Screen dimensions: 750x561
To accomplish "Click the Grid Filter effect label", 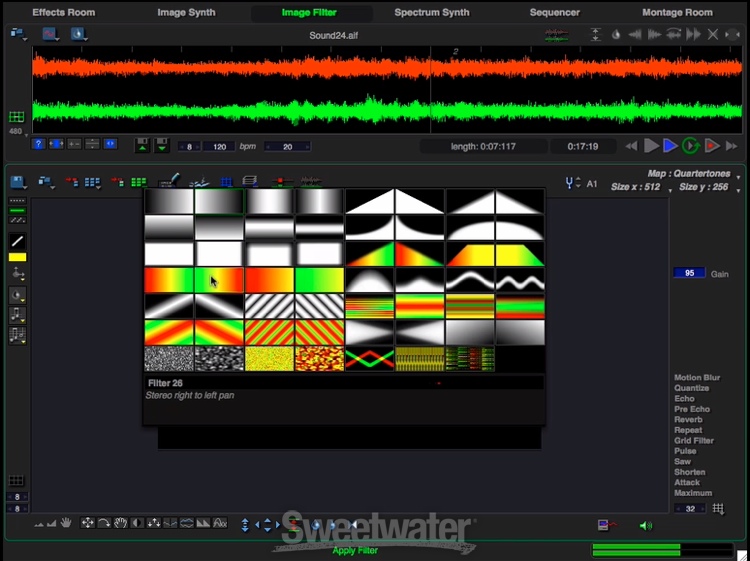I will point(694,441).
